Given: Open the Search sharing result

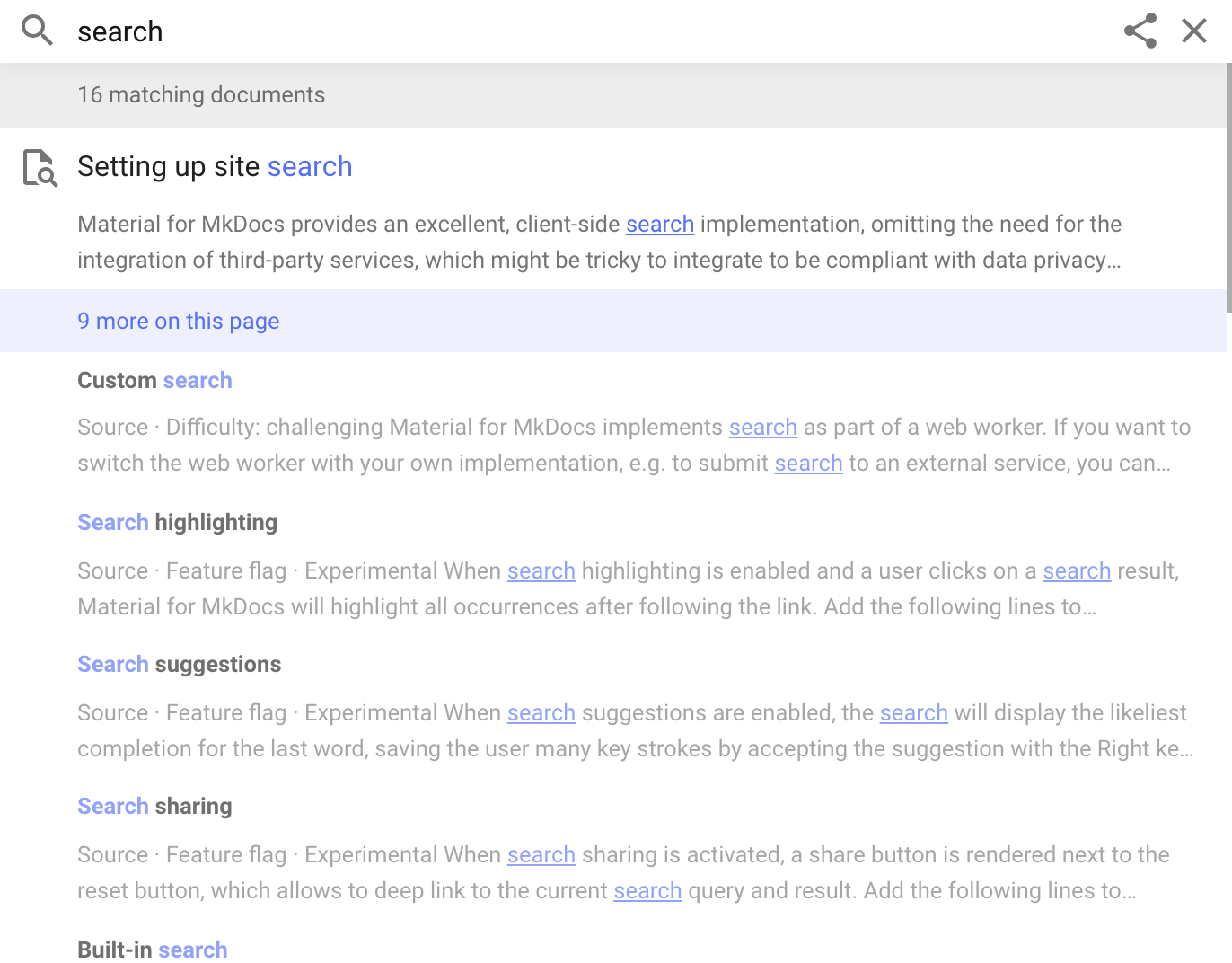Looking at the screenshot, I should [154, 806].
